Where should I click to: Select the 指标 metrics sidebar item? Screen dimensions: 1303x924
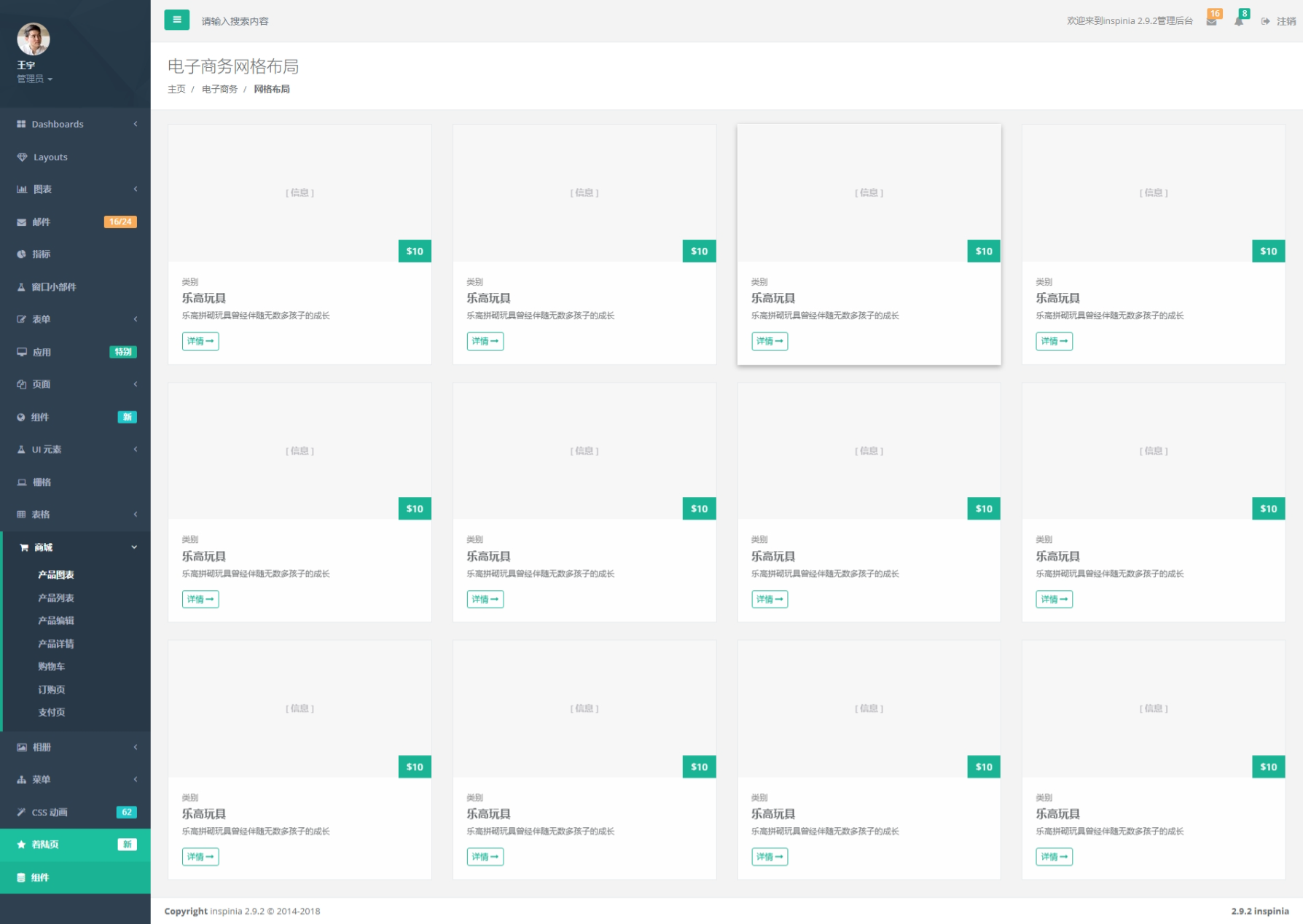pos(42,254)
